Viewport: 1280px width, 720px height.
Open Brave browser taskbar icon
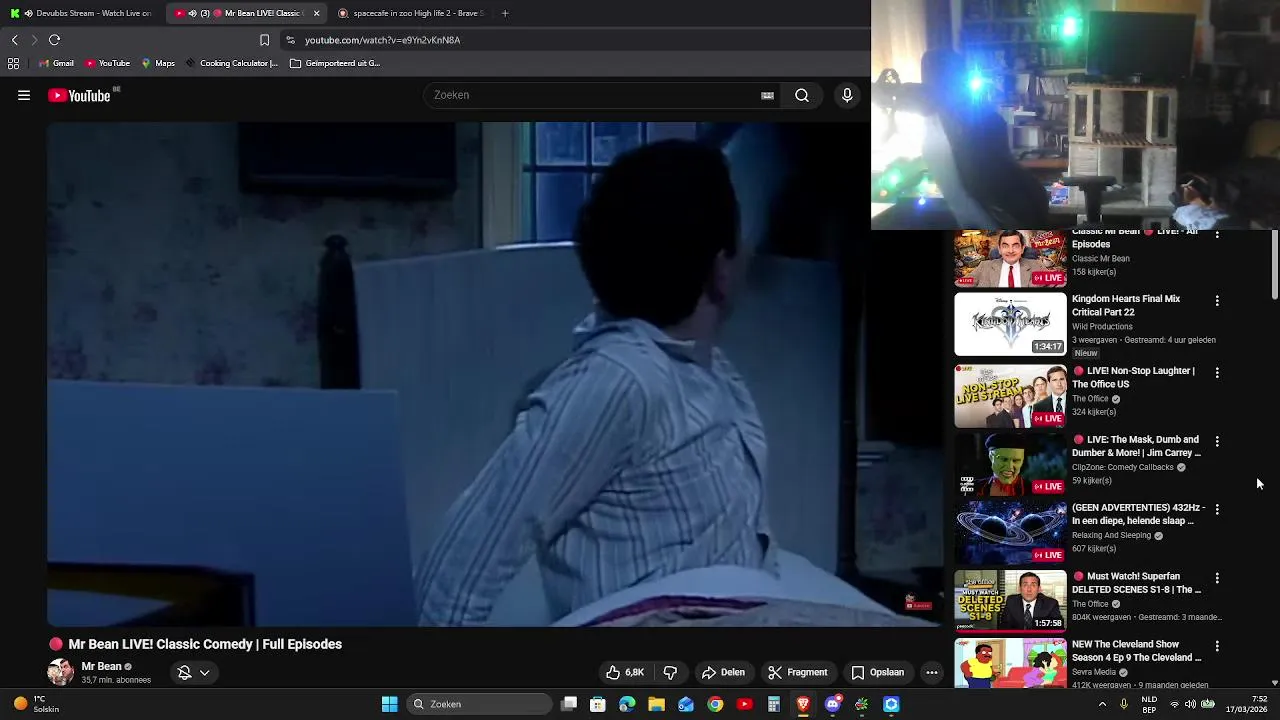pos(803,704)
